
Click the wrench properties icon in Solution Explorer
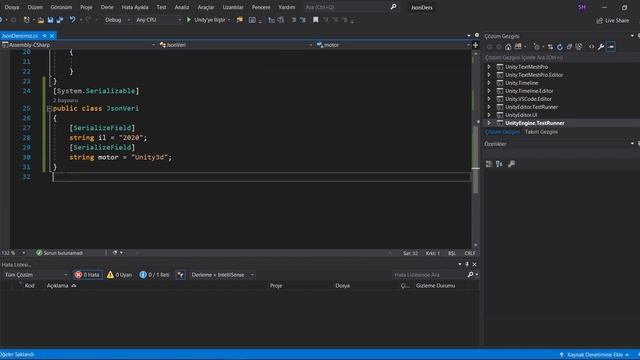pos(601,47)
